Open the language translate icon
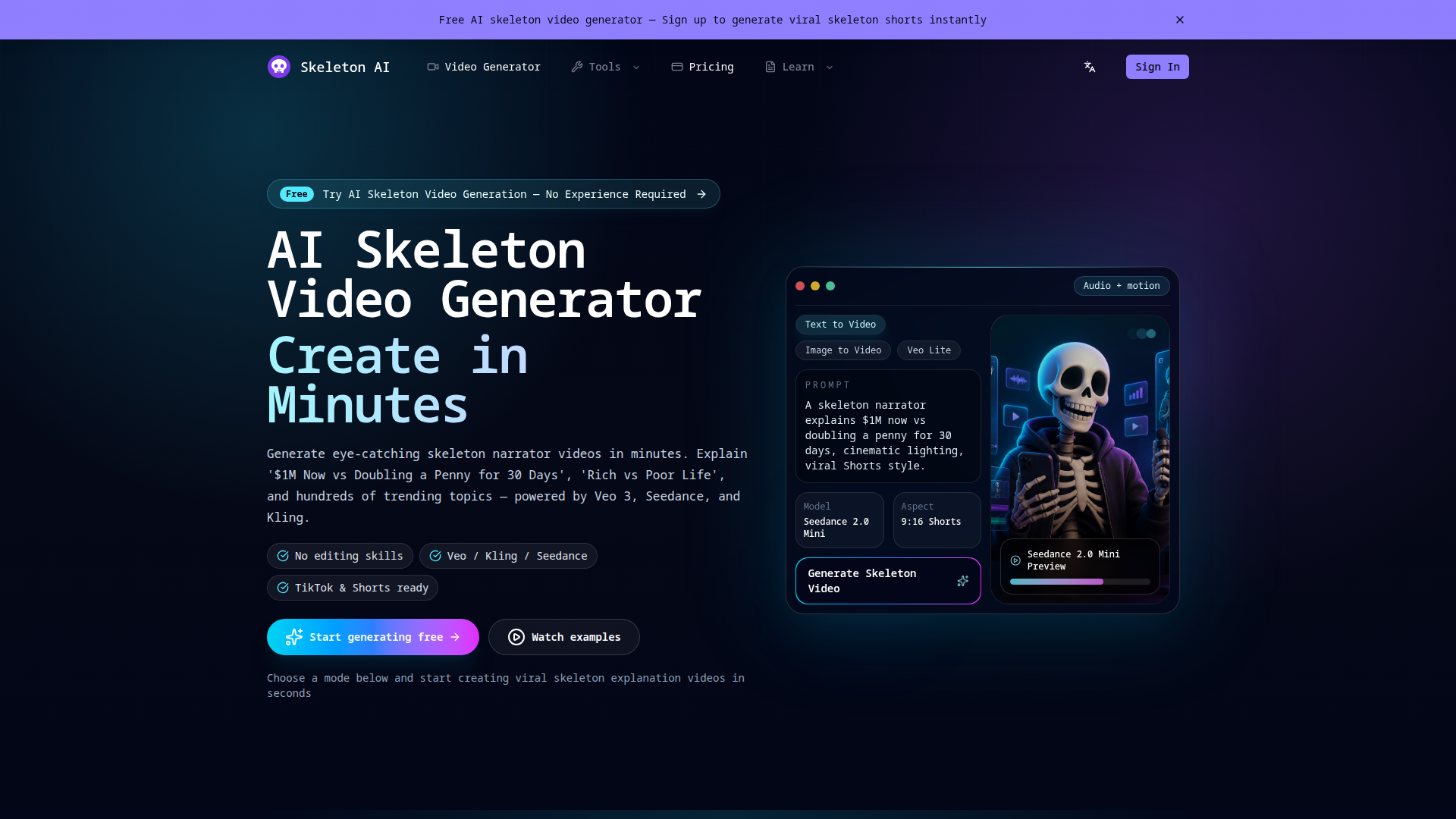The width and height of the screenshot is (1456, 819). click(1090, 67)
